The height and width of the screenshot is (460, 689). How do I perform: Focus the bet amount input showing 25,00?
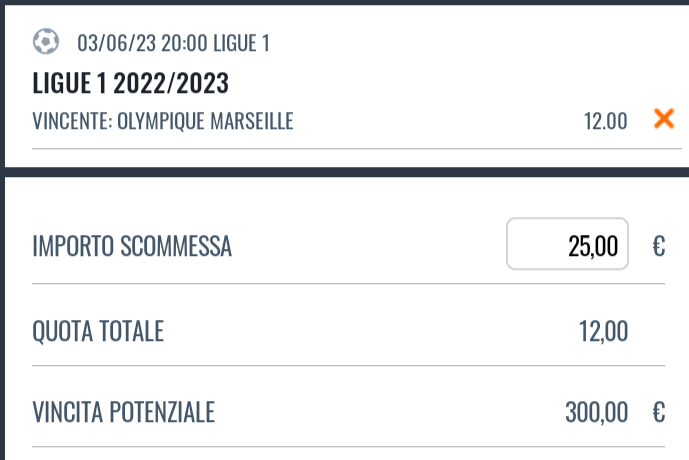567,244
